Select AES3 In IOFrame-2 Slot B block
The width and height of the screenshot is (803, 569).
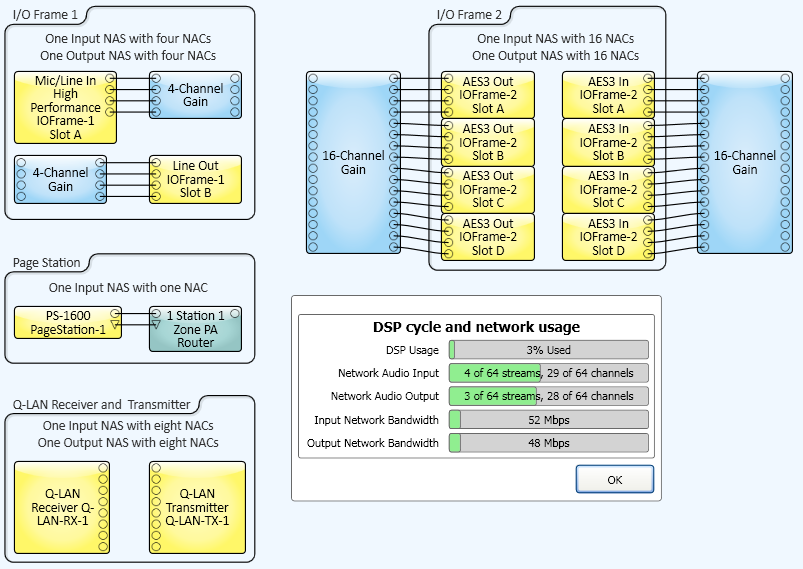(x=608, y=142)
